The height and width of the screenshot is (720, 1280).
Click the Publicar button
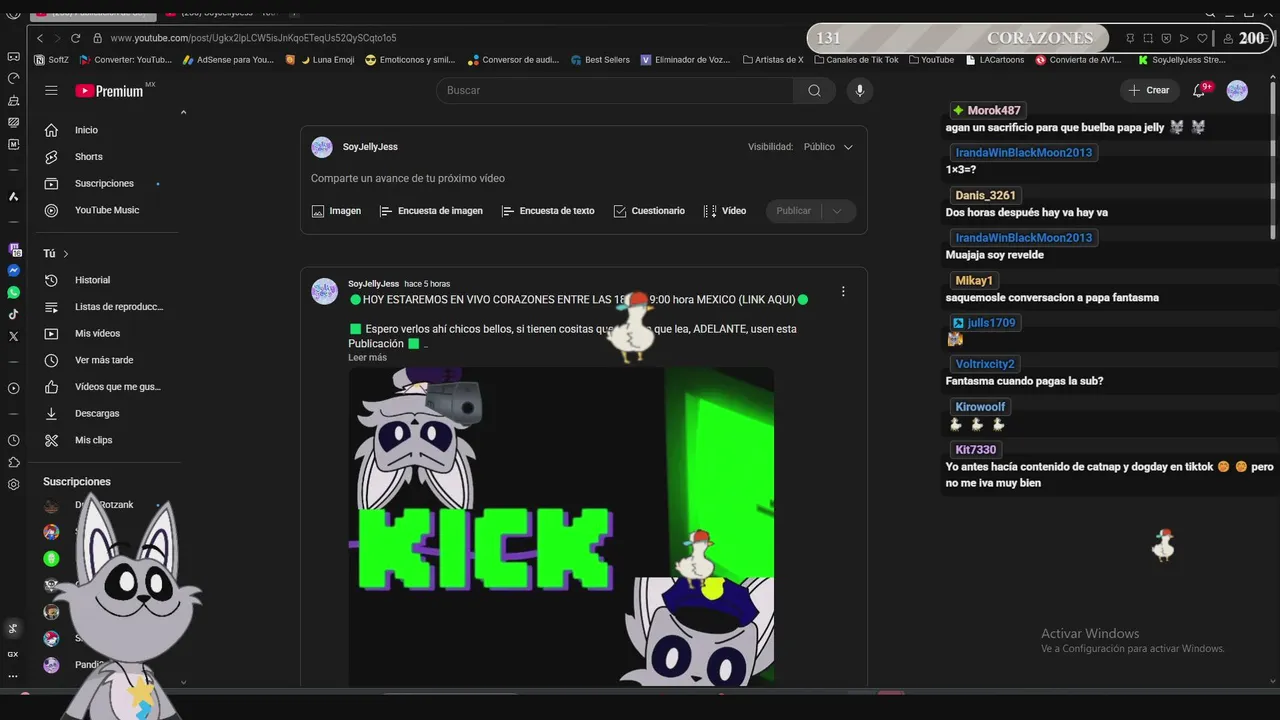tap(794, 211)
